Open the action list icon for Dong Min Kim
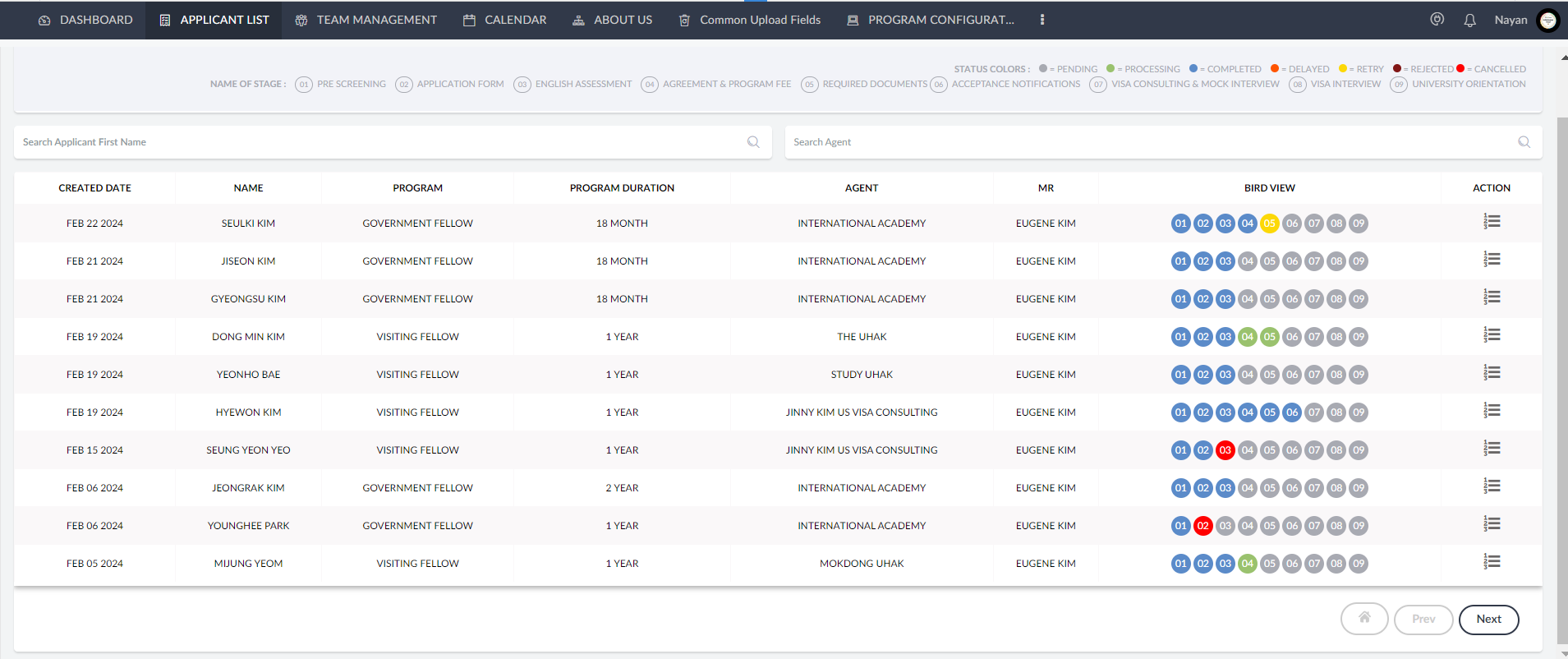Screen dimensions: 1568x659 point(1492,335)
